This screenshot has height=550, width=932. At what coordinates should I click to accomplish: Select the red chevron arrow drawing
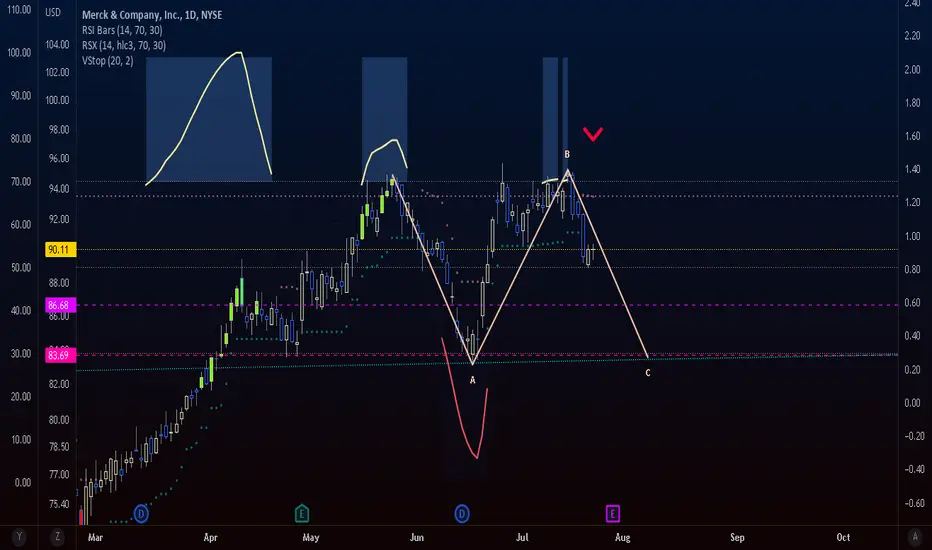593,134
